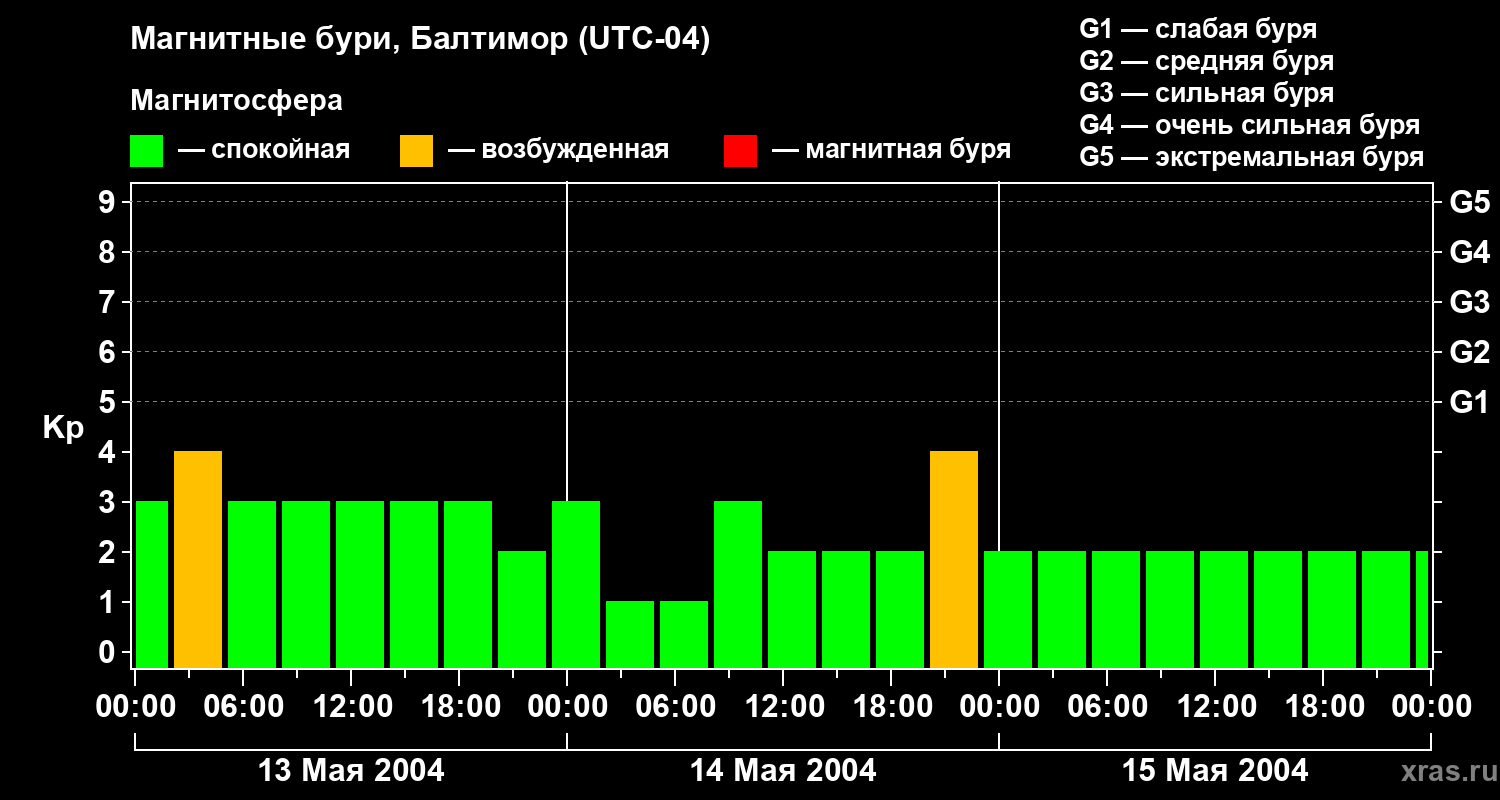Click the green "спокойная" legend swatch
The image size is (1500, 800).
point(146,151)
